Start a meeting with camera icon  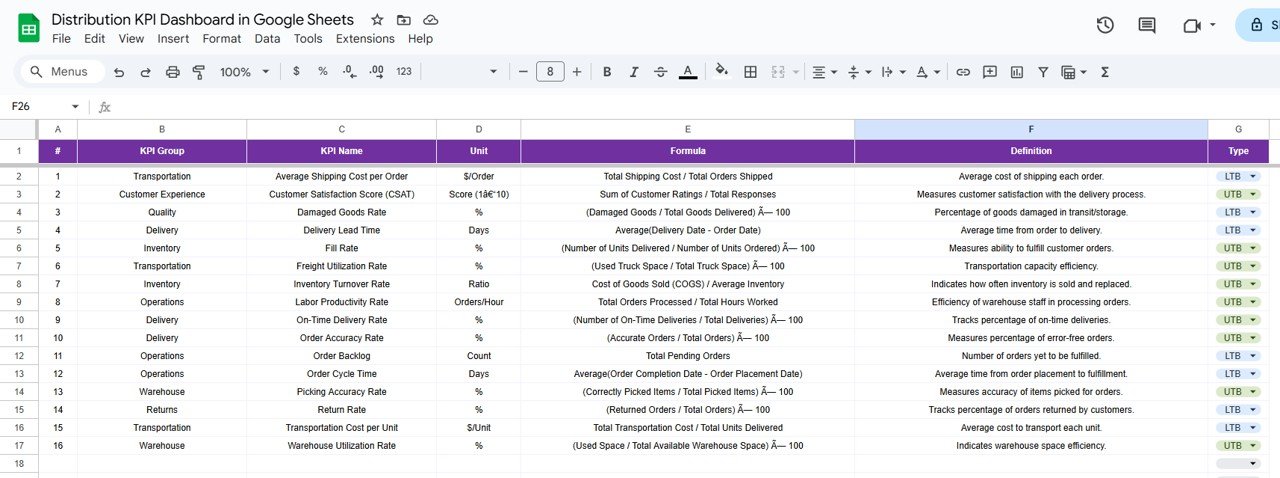click(1191, 25)
